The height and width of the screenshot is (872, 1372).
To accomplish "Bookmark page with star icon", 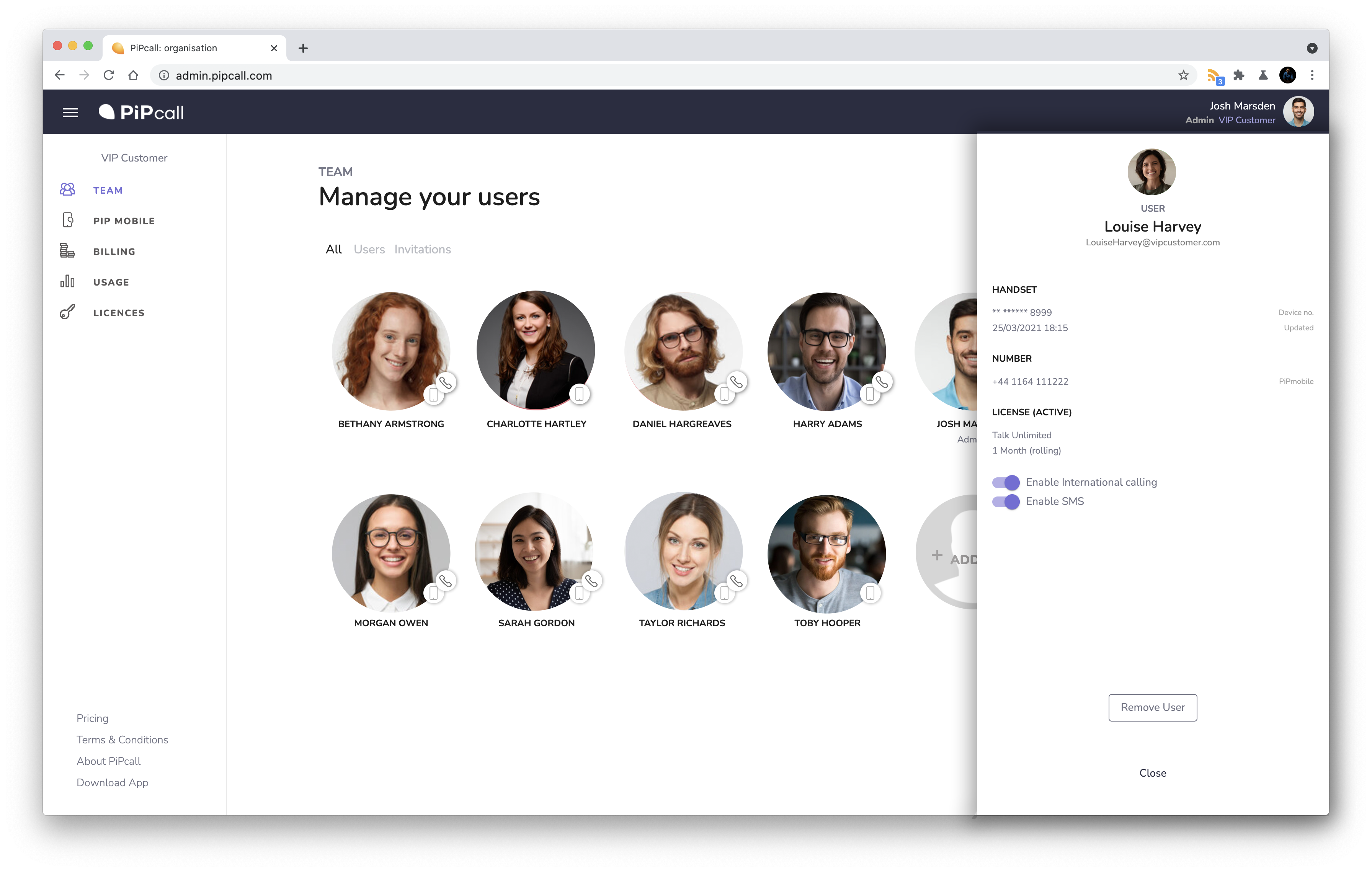I will click(x=1183, y=75).
